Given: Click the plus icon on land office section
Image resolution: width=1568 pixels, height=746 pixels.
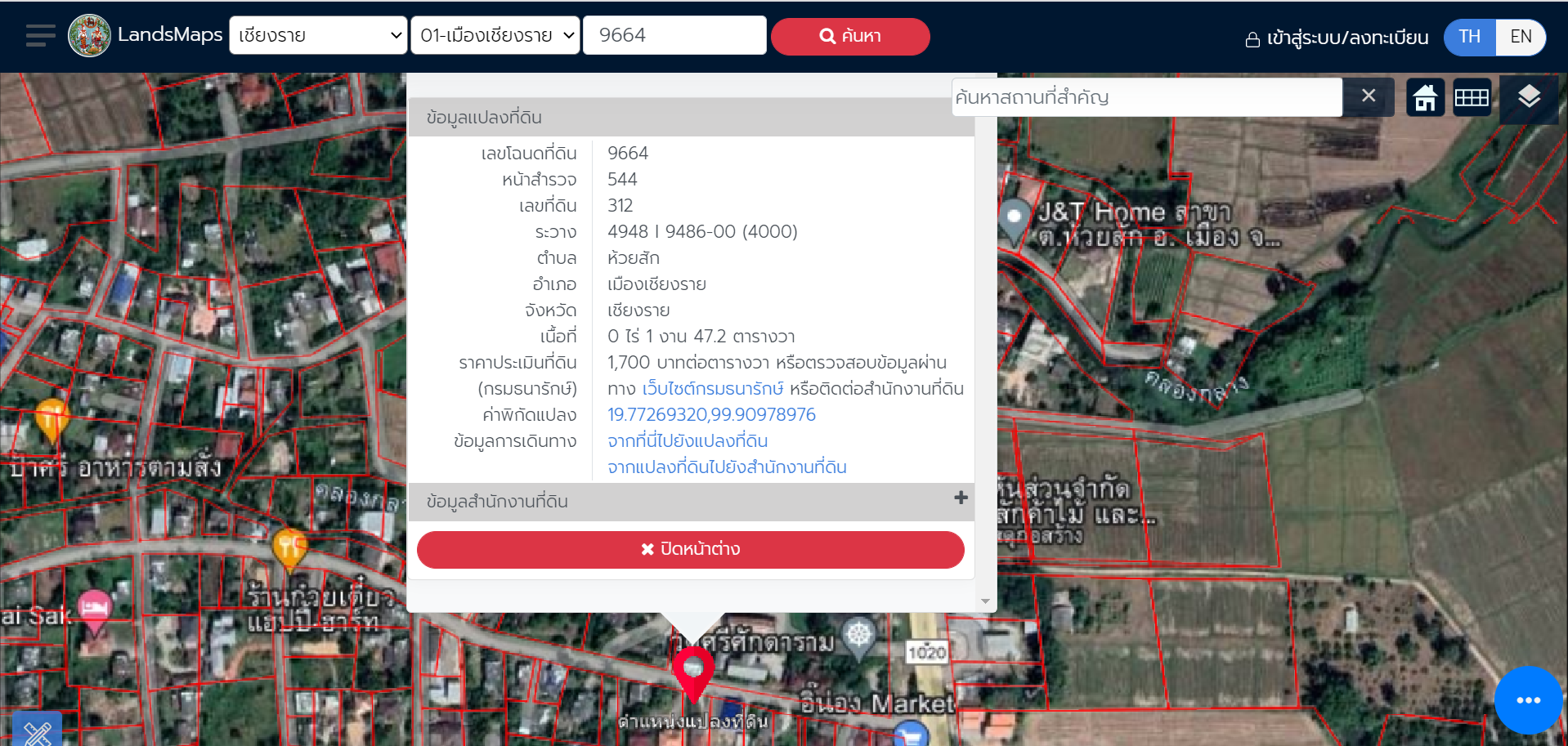Looking at the screenshot, I should [x=961, y=498].
